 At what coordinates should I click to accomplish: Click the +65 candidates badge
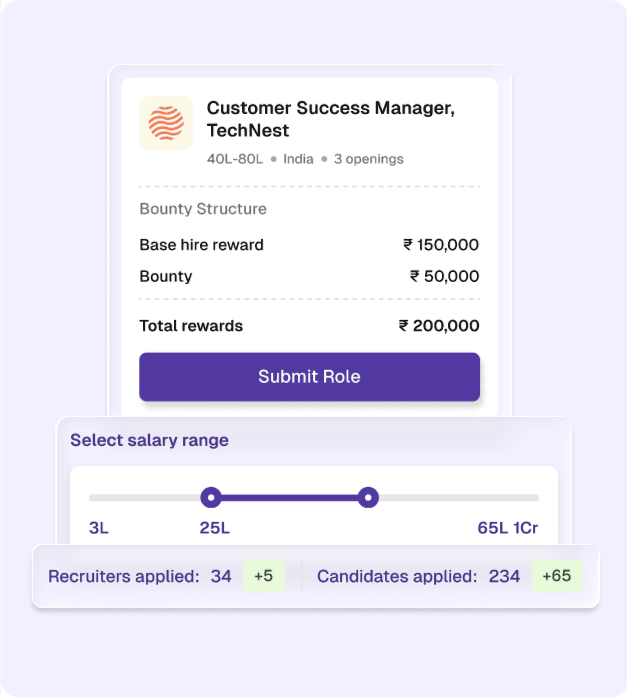click(x=557, y=576)
